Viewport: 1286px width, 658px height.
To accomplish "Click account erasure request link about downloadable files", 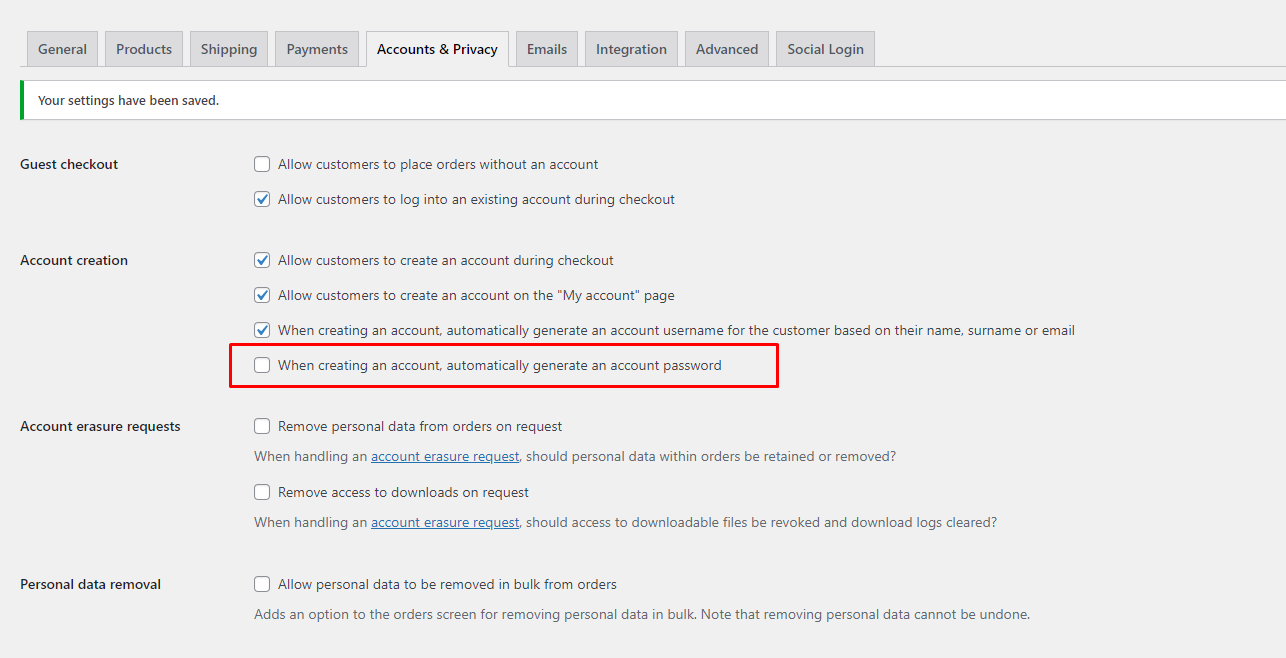I will coord(445,522).
